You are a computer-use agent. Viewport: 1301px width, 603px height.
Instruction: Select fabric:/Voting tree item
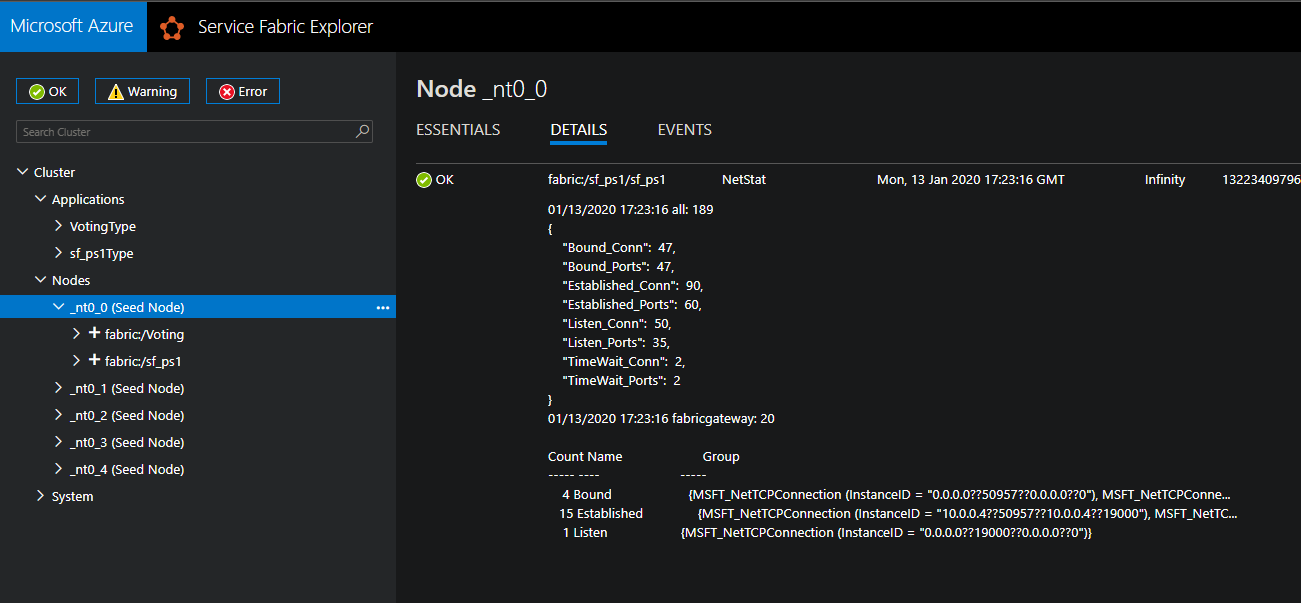(144, 334)
